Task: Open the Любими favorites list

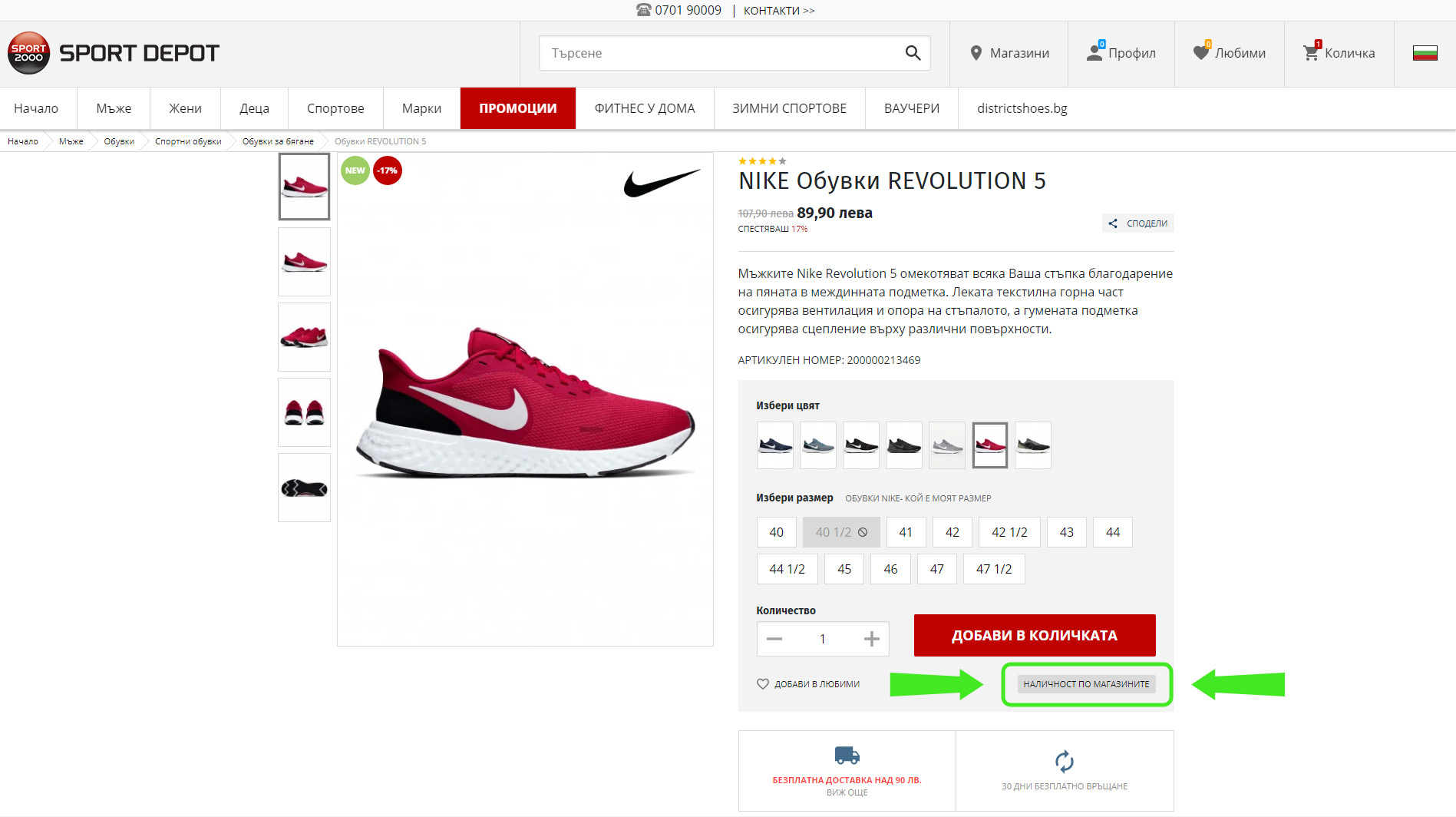Action: pos(1230,53)
